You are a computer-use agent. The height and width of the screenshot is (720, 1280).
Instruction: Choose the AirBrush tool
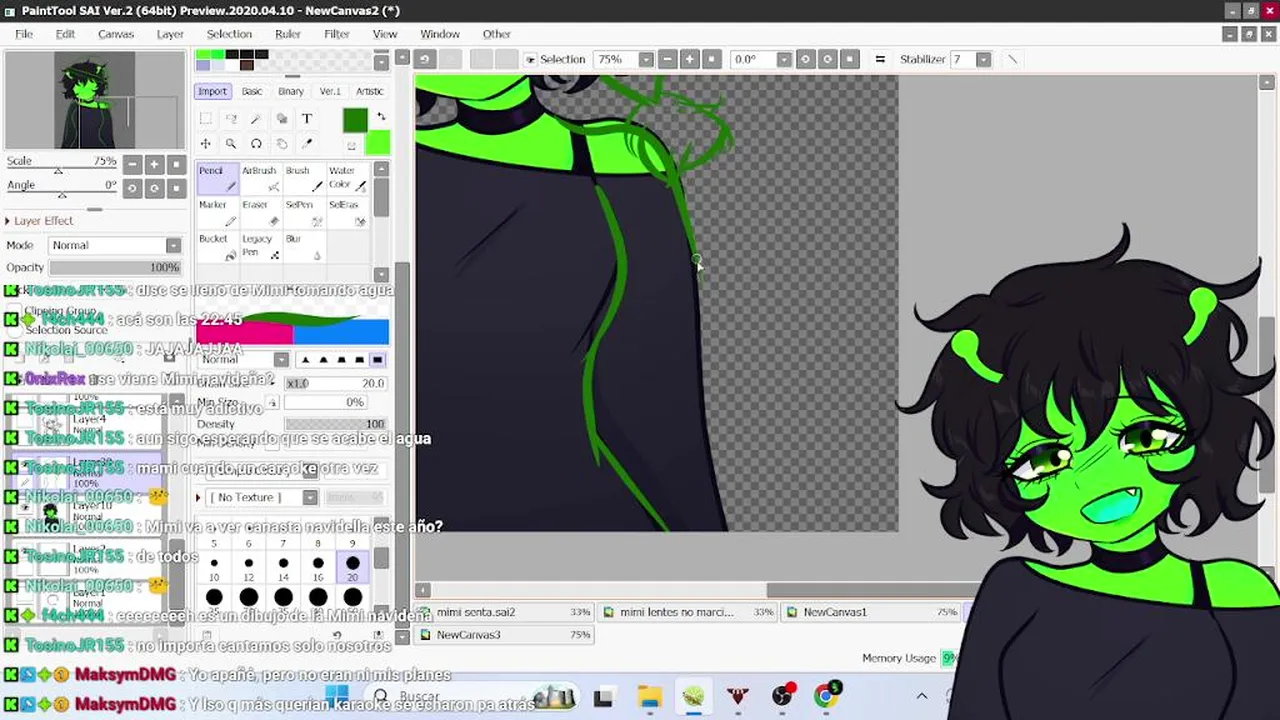tap(260, 178)
